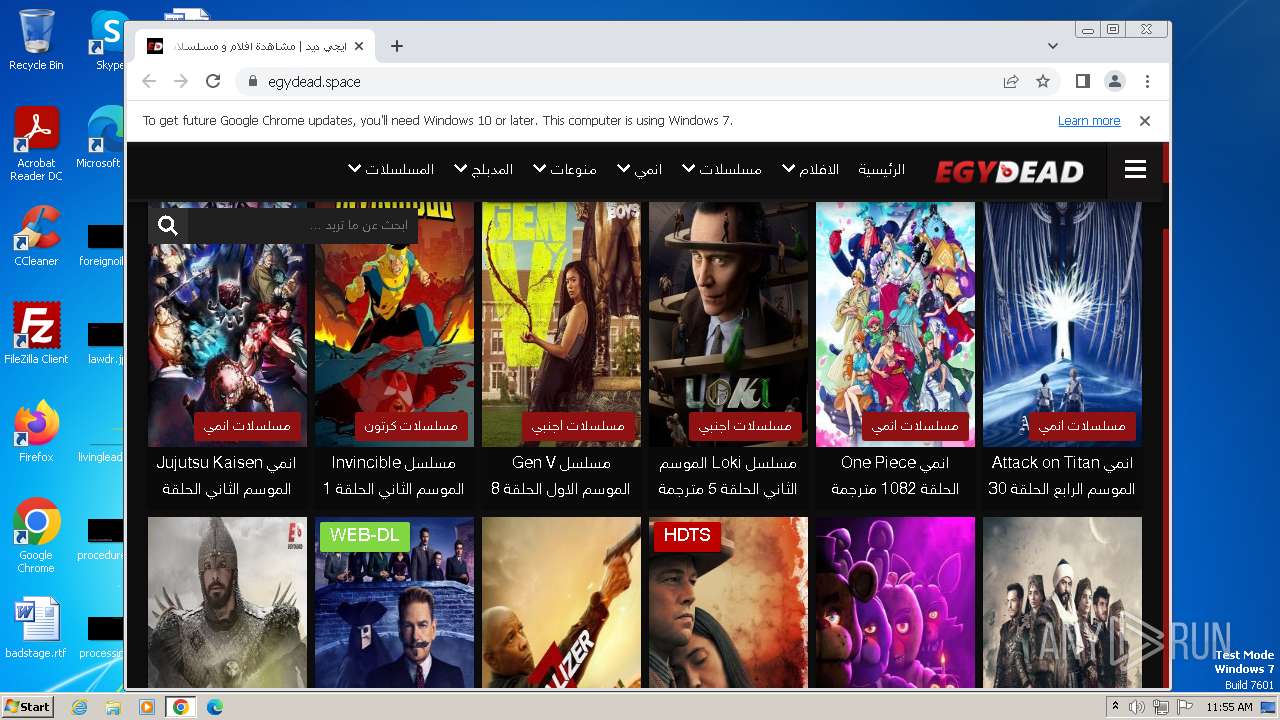
Task: Click the taskbar clock 11:55 AM
Action: coord(1229,707)
